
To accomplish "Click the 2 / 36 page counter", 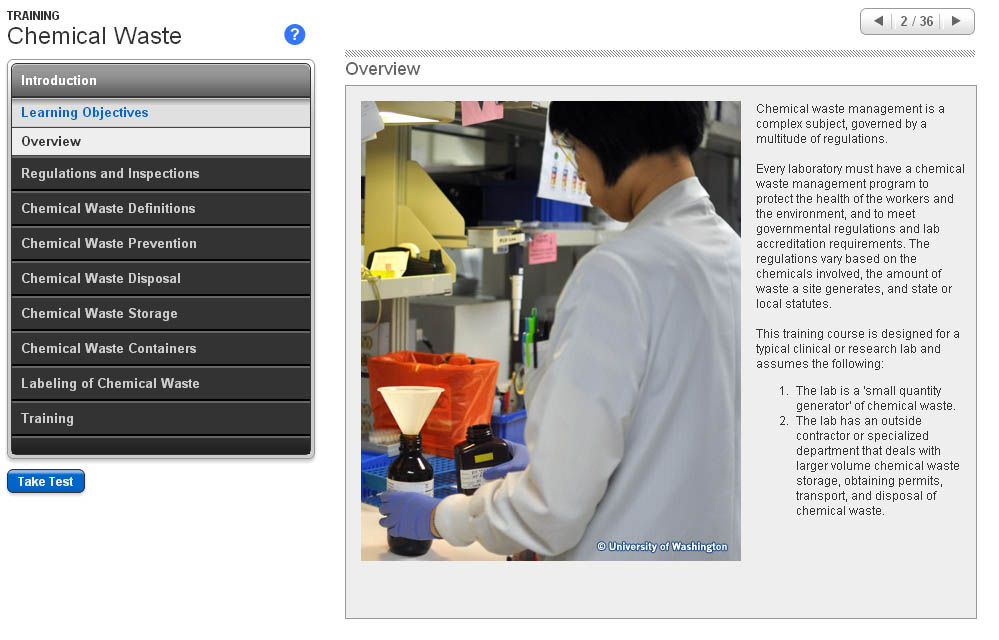I will pos(917,21).
